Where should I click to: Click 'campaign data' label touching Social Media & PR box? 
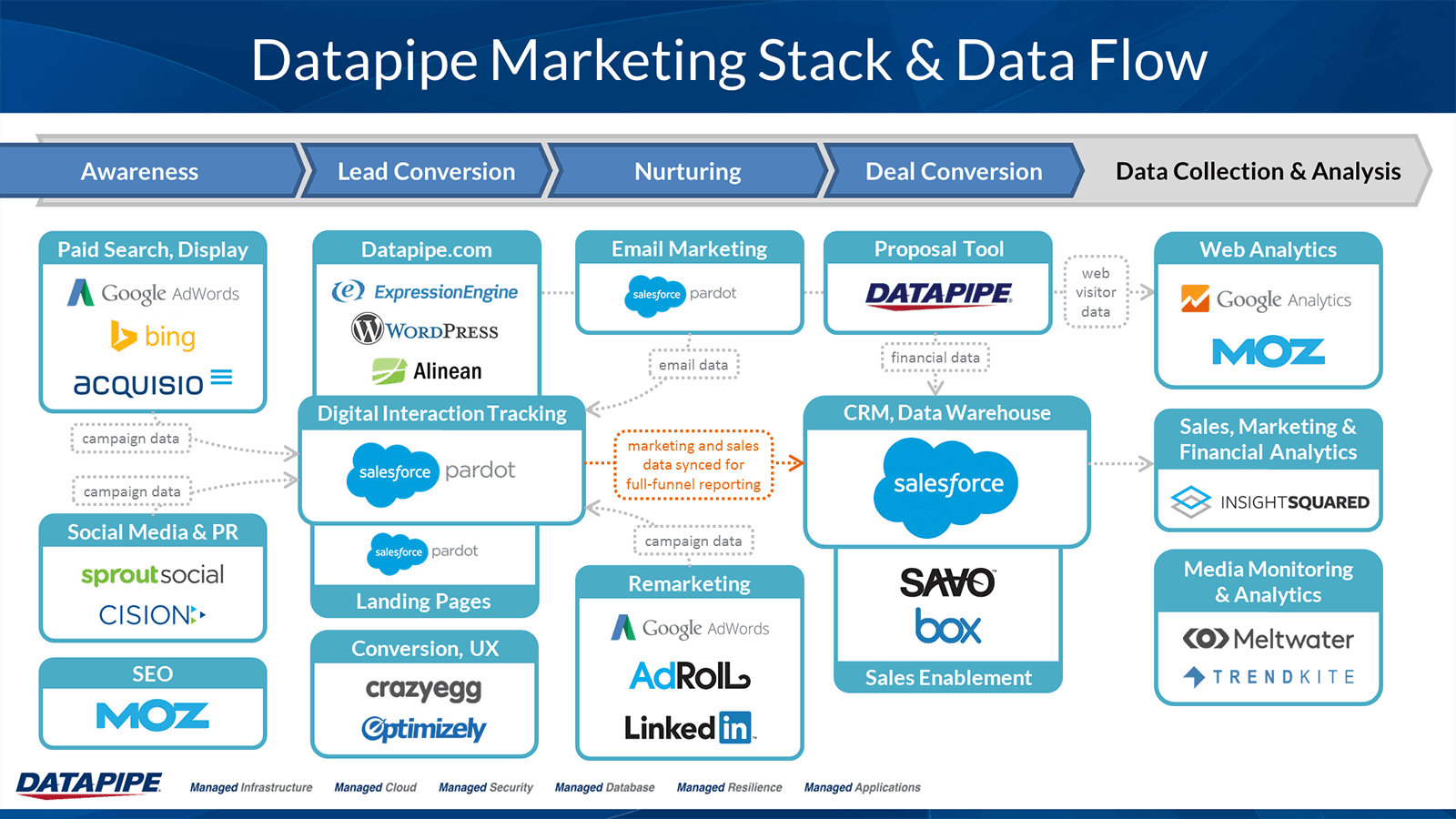point(132,491)
